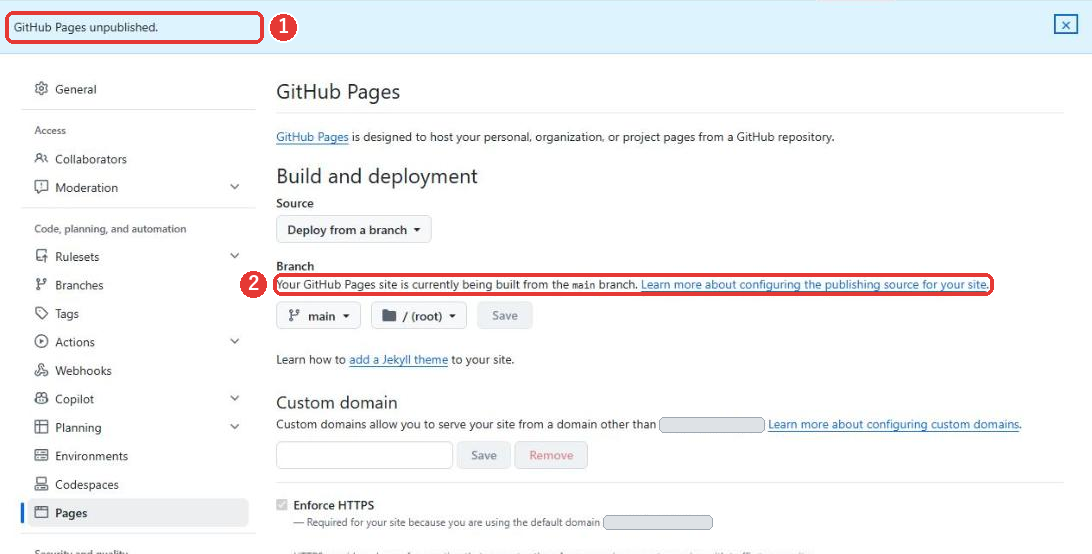Click Save button for custom domain
1092x554 pixels.
483,455
